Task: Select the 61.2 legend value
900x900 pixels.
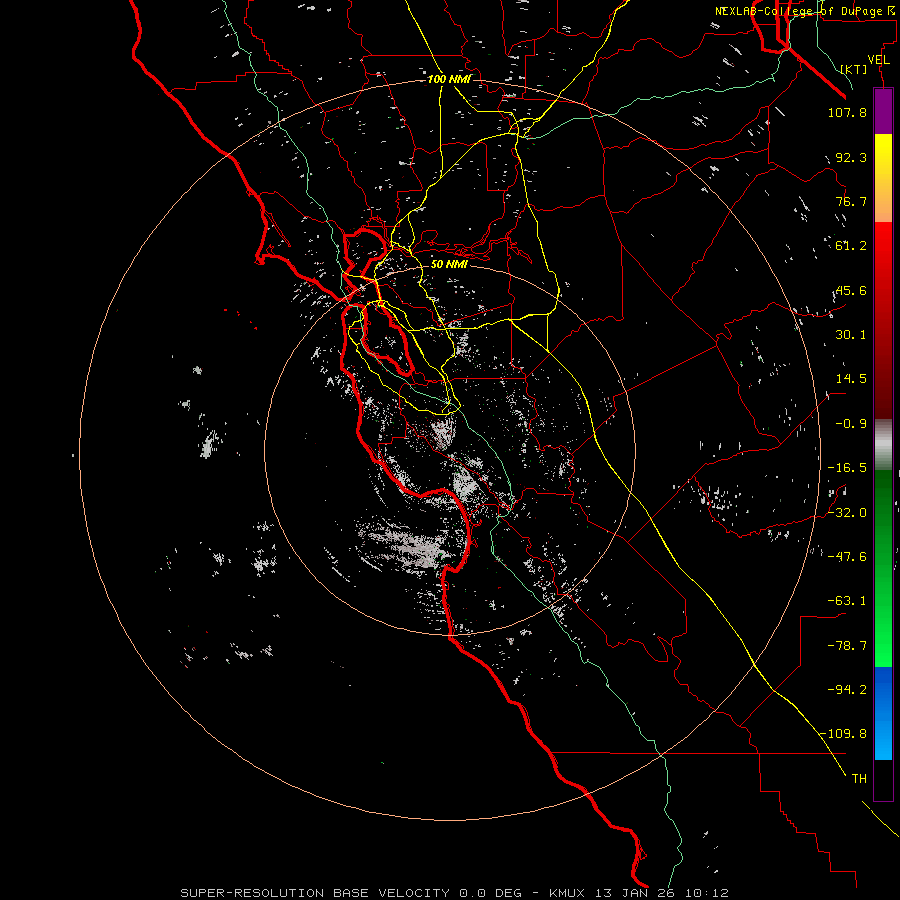Action: (851, 246)
